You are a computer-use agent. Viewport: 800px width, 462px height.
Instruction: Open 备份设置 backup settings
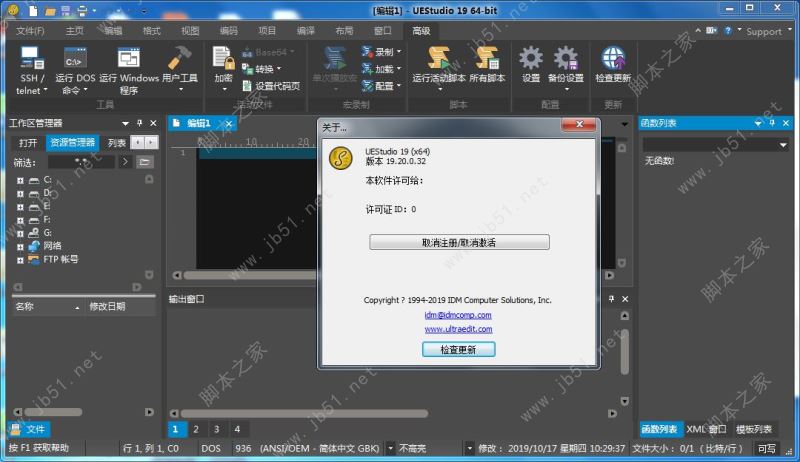566,69
